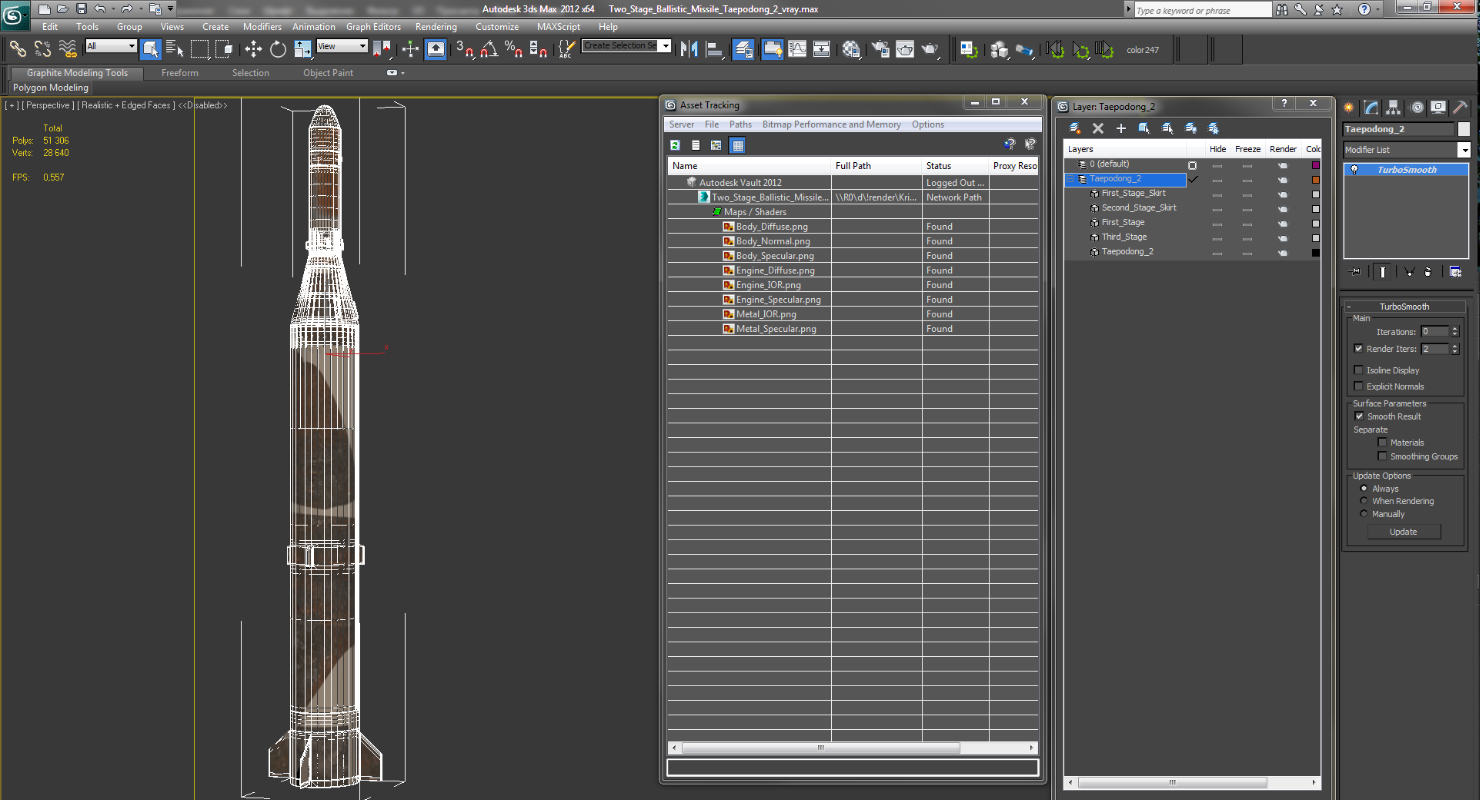Toggle Smooth Result checkbox
This screenshot has height=800, width=1480.
tap(1359, 416)
